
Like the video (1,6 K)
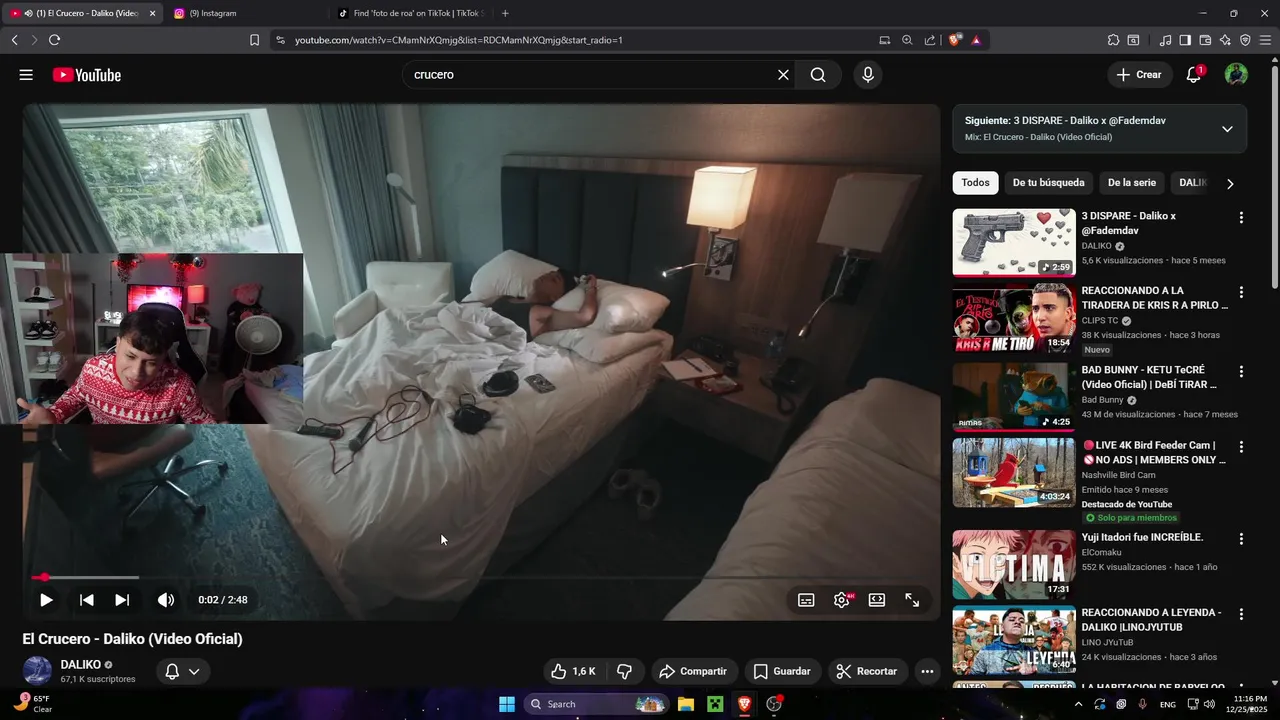(x=573, y=671)
